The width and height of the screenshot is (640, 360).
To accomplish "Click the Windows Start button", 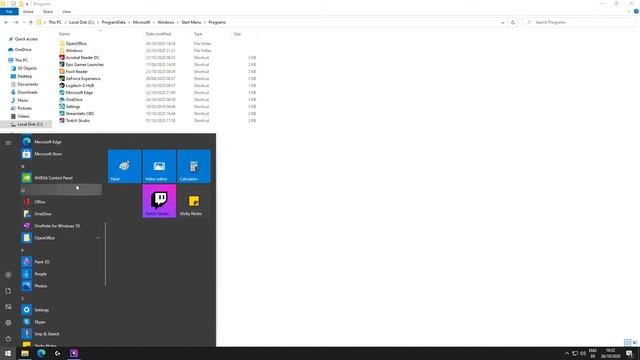I will click(8, 353).
